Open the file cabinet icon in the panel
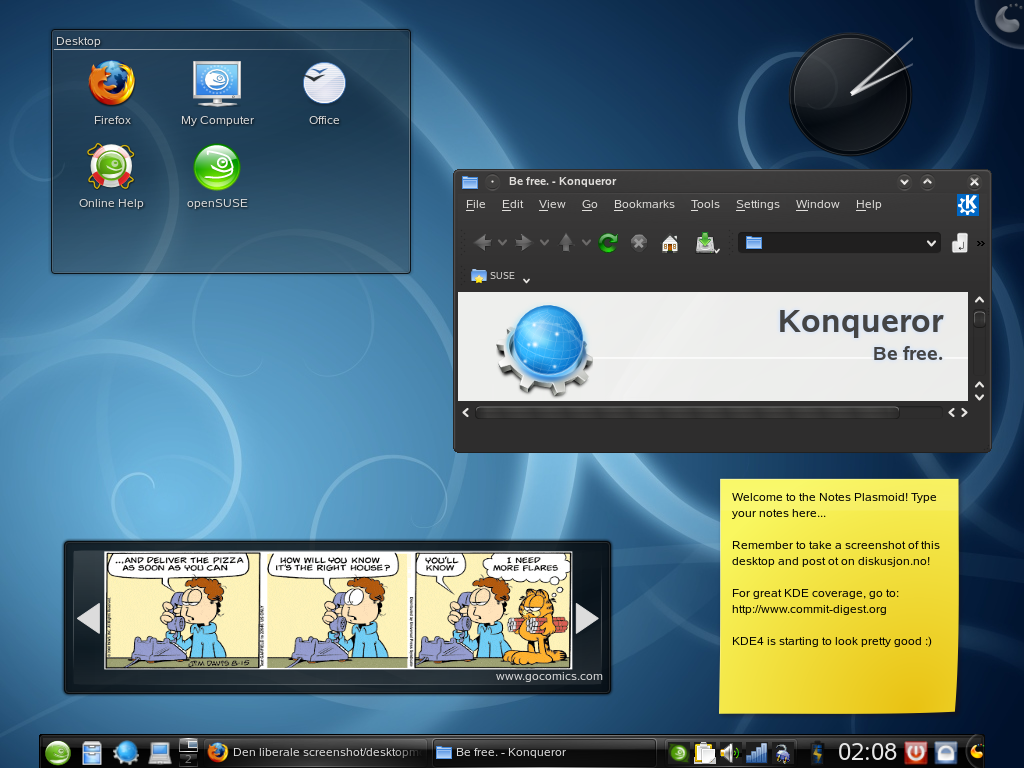The width and height of the screenshot is (1024, 768). pos(92,753)
